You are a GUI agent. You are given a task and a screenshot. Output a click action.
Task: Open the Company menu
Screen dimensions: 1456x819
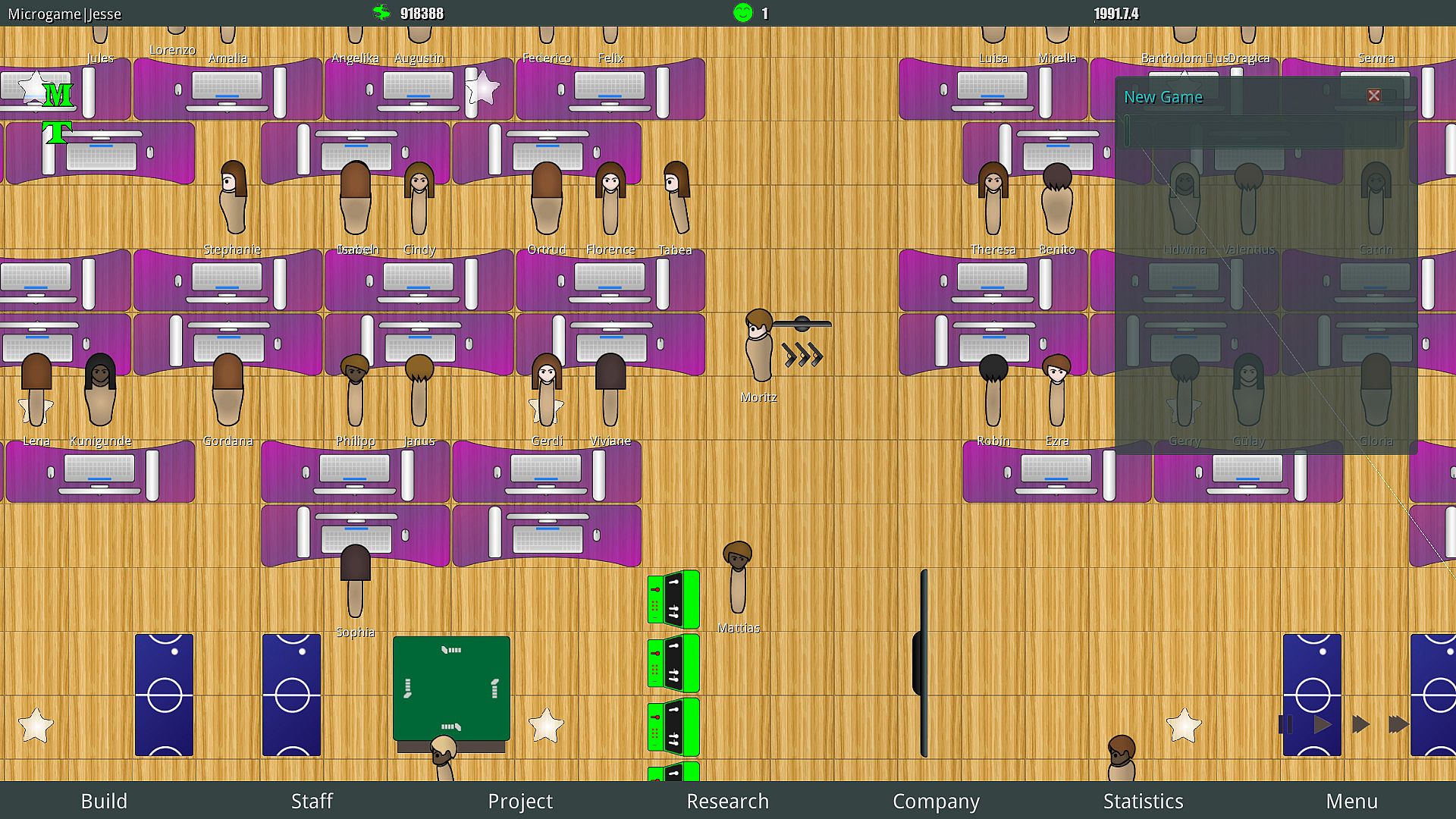pos(936,801)
